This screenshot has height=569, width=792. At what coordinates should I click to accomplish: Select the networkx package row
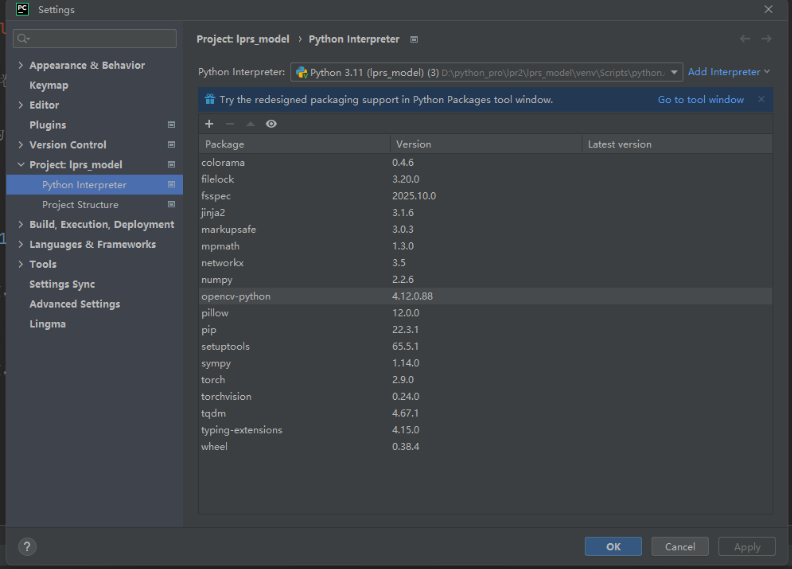pos(485,263)
